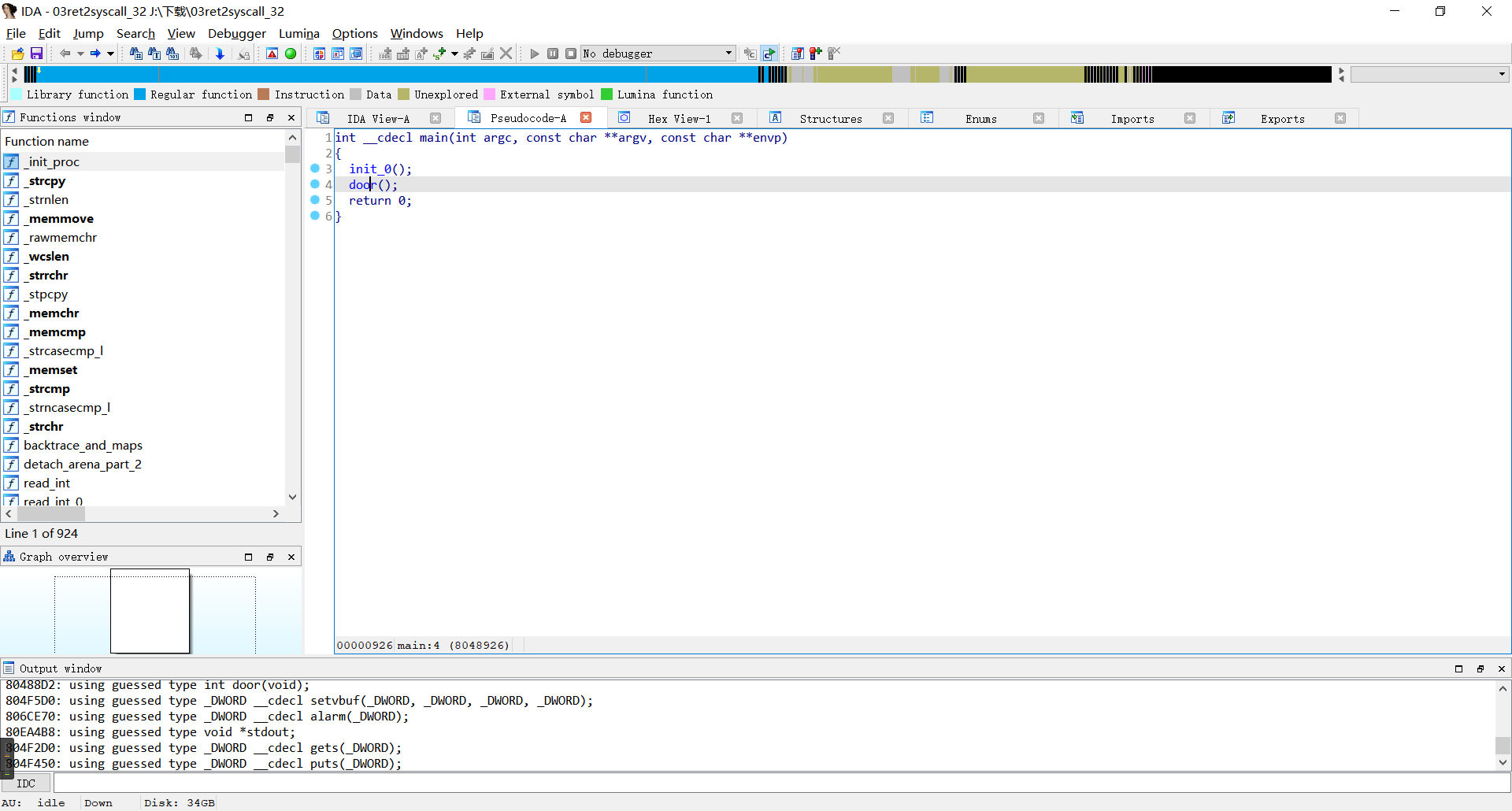Click the save database icon

[36, 54]
